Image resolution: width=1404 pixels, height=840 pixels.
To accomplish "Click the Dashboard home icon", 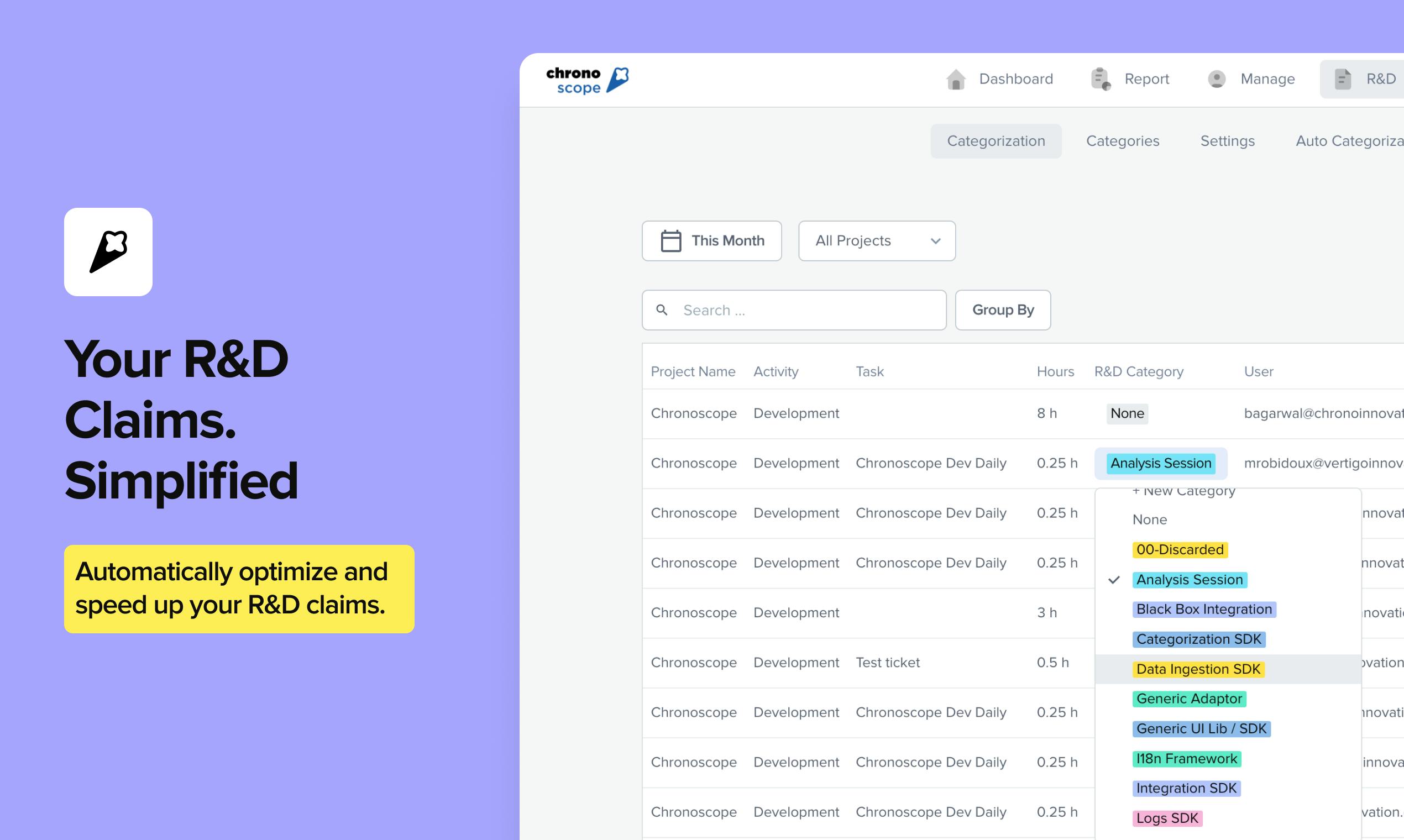I will coord(956,79).
